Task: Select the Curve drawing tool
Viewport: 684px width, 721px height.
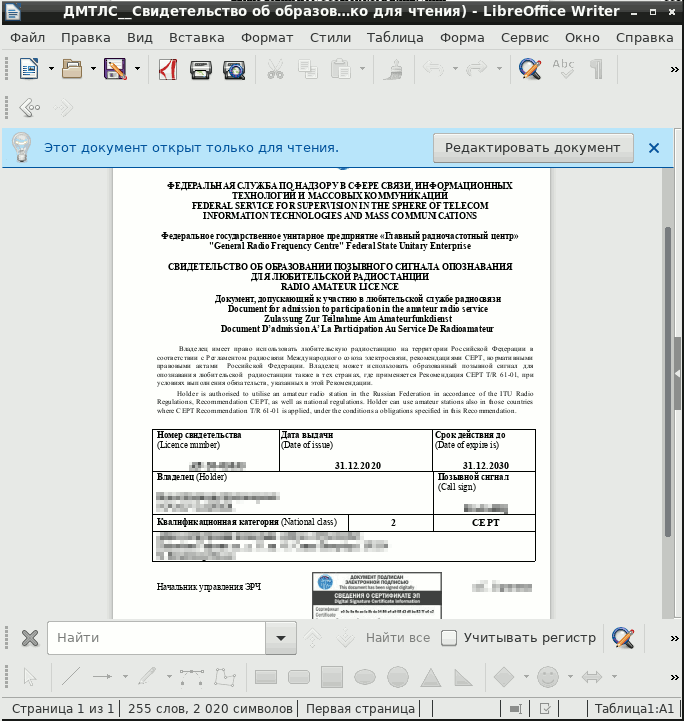Action: coord(192,677)
